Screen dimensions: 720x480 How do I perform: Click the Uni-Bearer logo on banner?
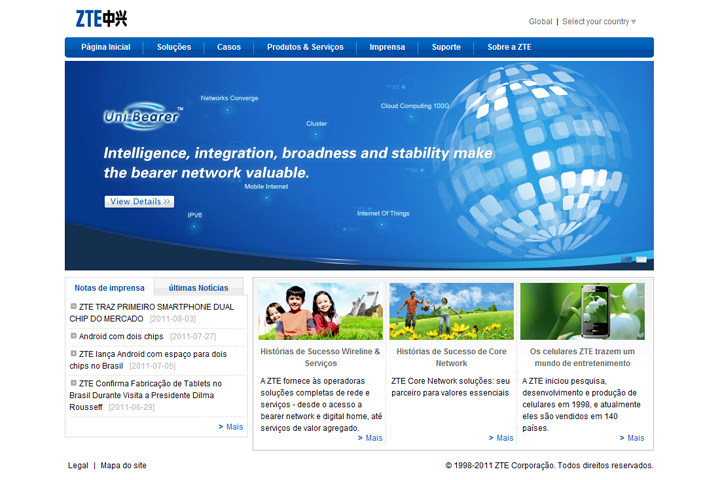[142, 117]
